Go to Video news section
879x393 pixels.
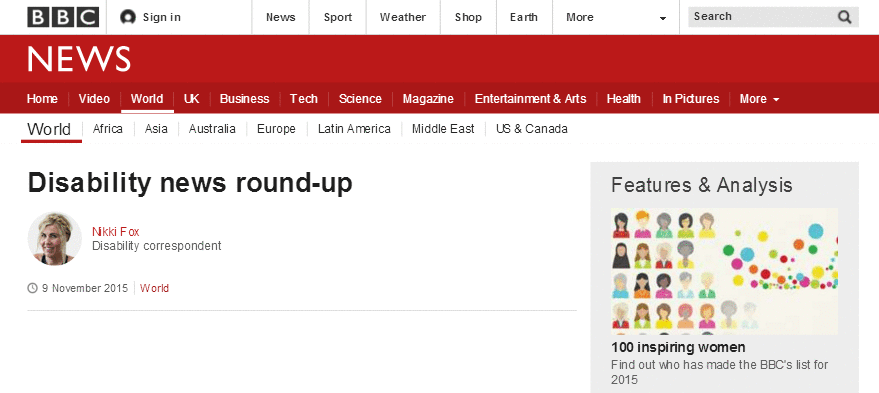(94, 99)
